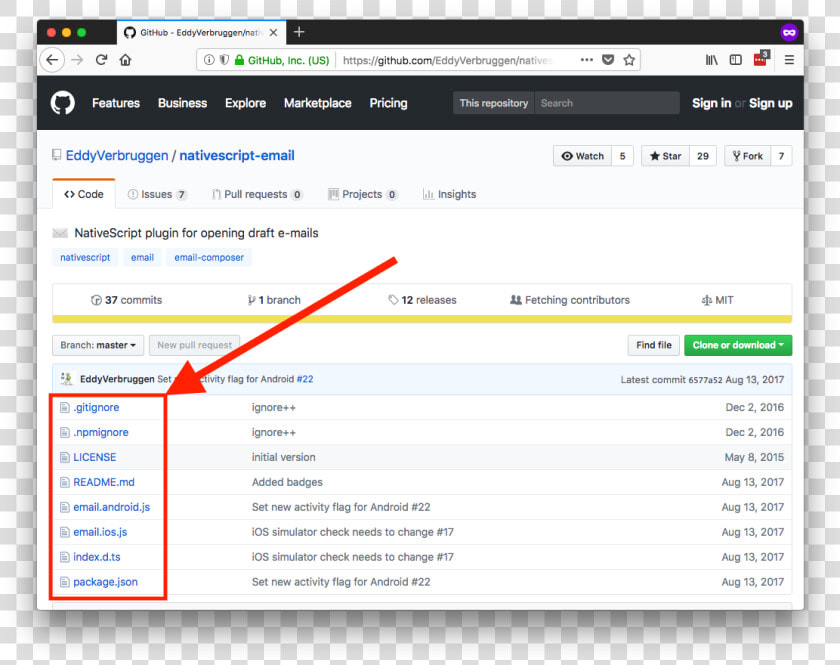840x665 pixels.
Task: Open the email.android.js file
Action: coord(111,507)
